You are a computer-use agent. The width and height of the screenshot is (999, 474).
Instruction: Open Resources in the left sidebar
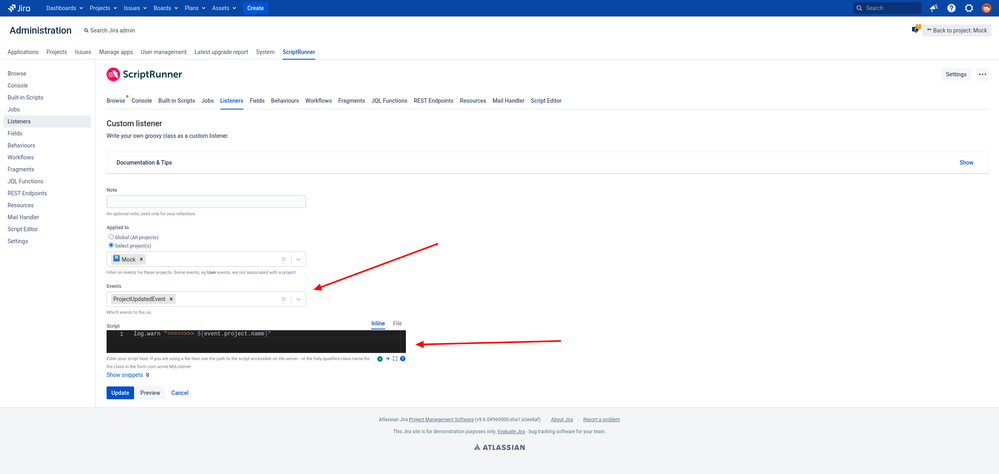[20, 205]
